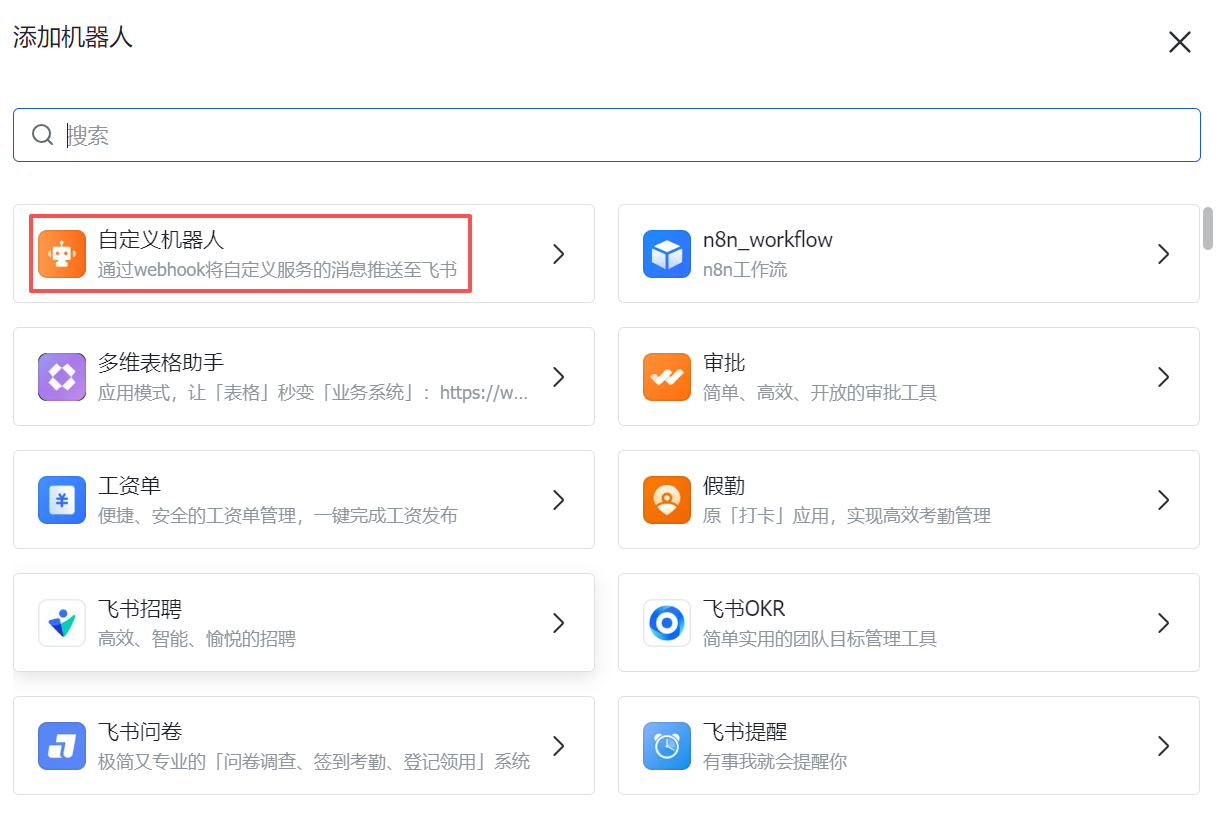Image resolution: width=1221 pixels, height=825 pixels.
Task: Select the 飞书问卷 title text
Action: click(140, 732)
